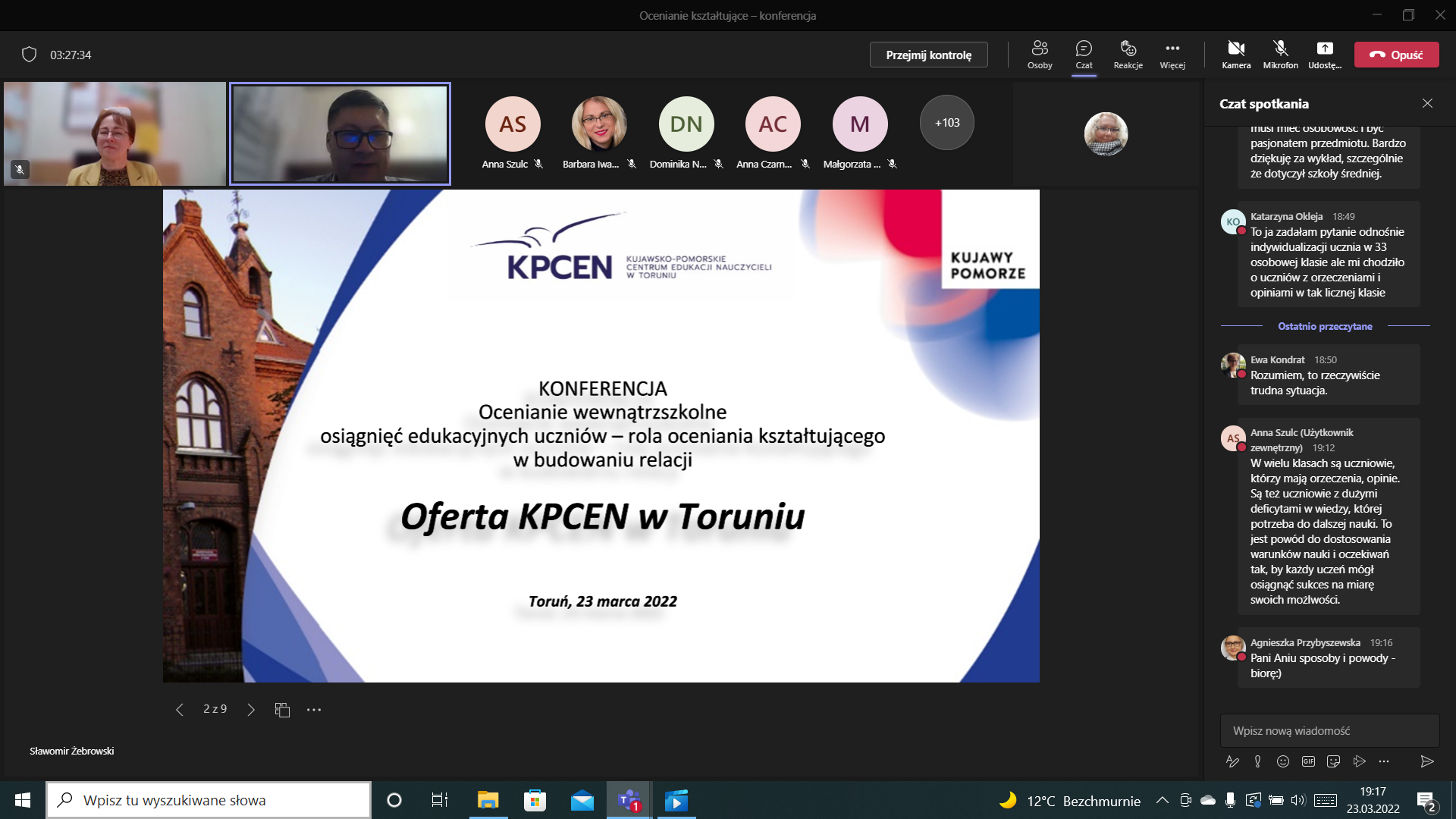This screenshot has width=1456, height=819.
Task: Open Task View on the taskbar
Action: pos(439,800)
